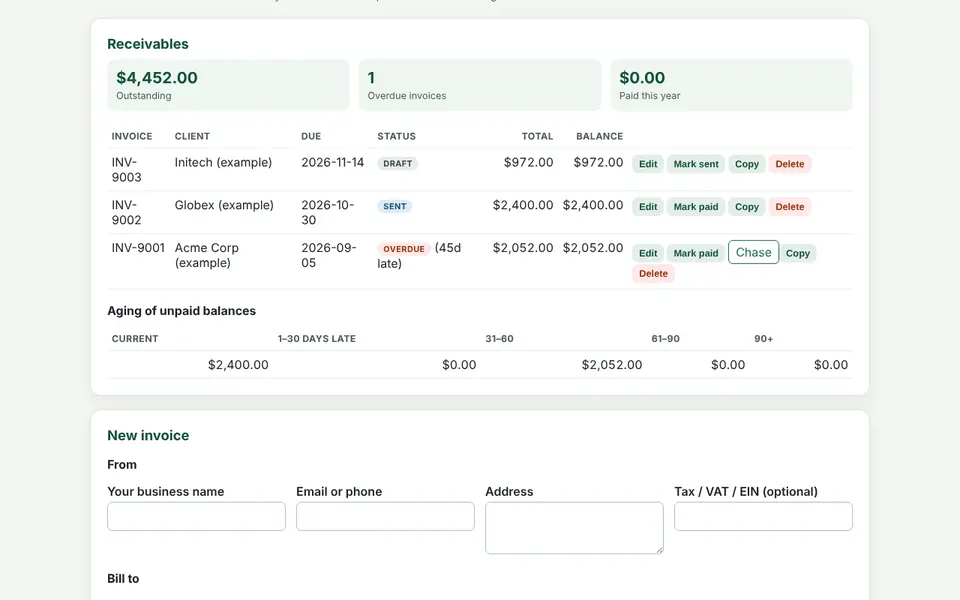The width and height of the screenshot is (960, 600).
Task: Click the 1–30 DAYS LATE aging header
Action: tap(317, 339)
